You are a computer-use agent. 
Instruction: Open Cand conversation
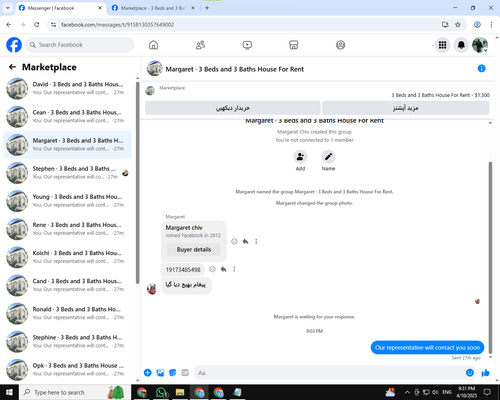tap(67, 285)
